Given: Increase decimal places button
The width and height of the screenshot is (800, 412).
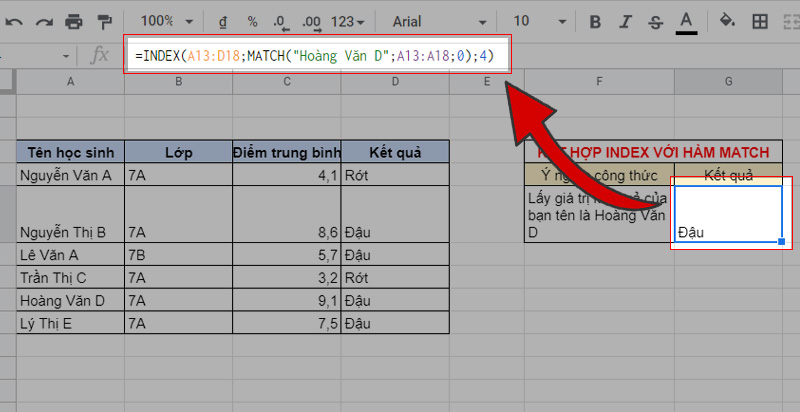Looking at the screenshot, I should (311, 20).
